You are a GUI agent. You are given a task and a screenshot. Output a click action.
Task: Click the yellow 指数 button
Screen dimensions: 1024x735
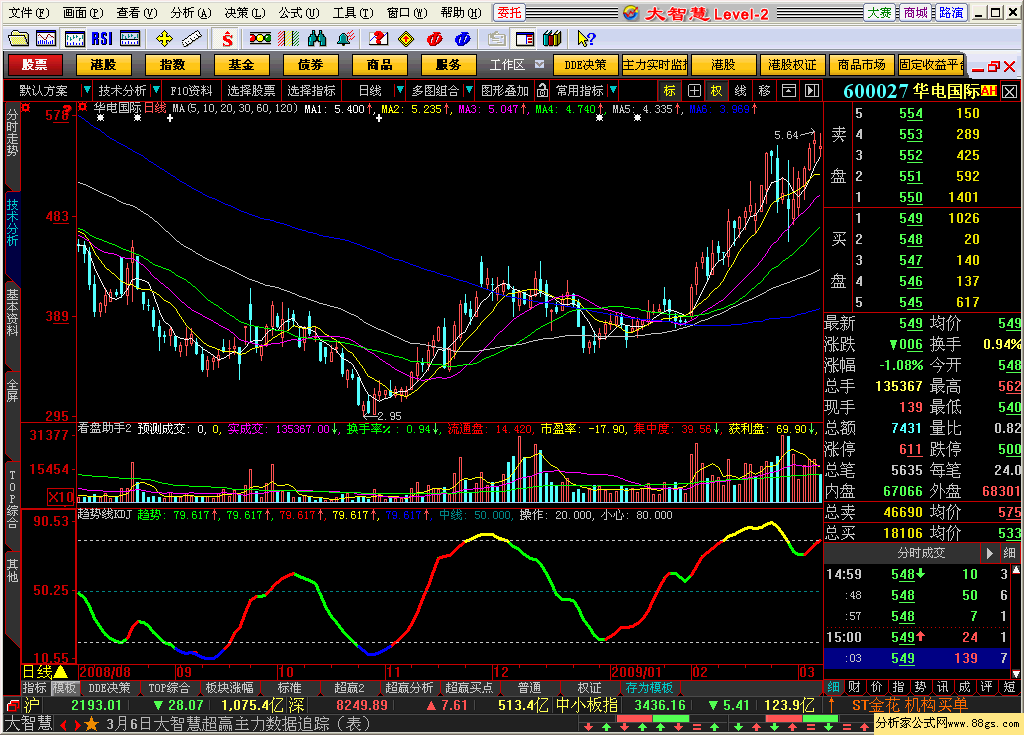[172, 64]
